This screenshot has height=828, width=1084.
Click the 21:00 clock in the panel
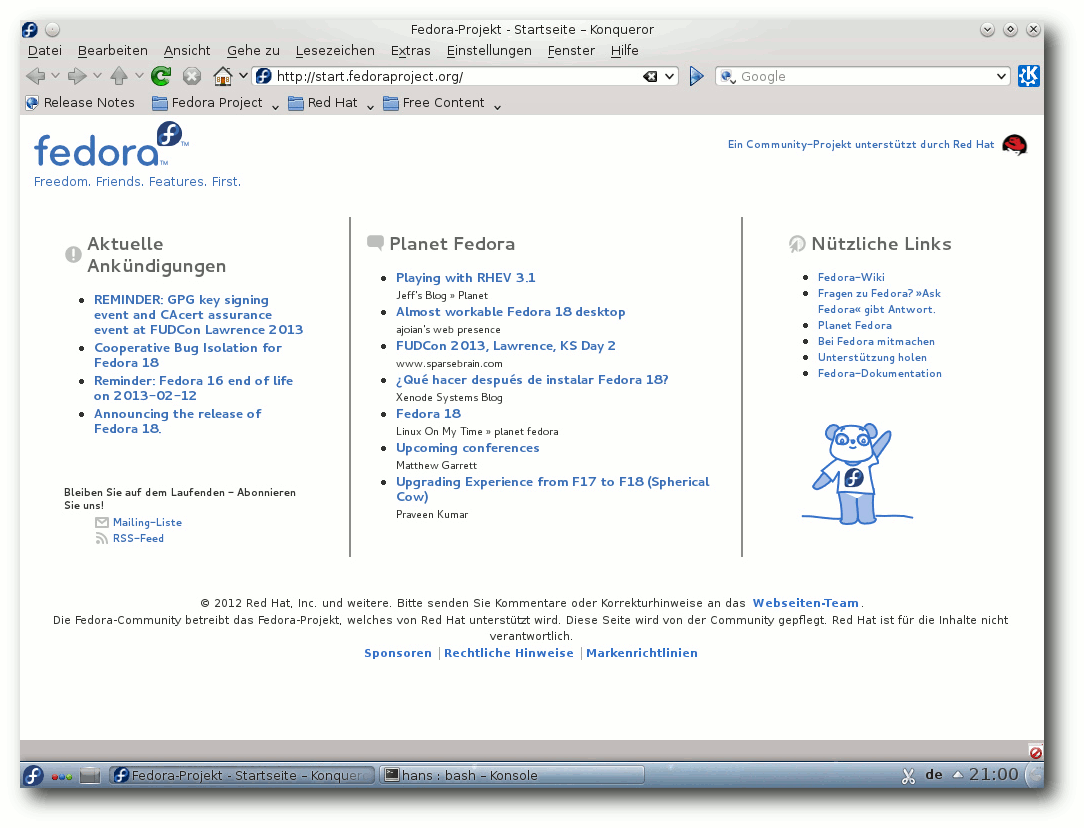[x=993, y=775]
